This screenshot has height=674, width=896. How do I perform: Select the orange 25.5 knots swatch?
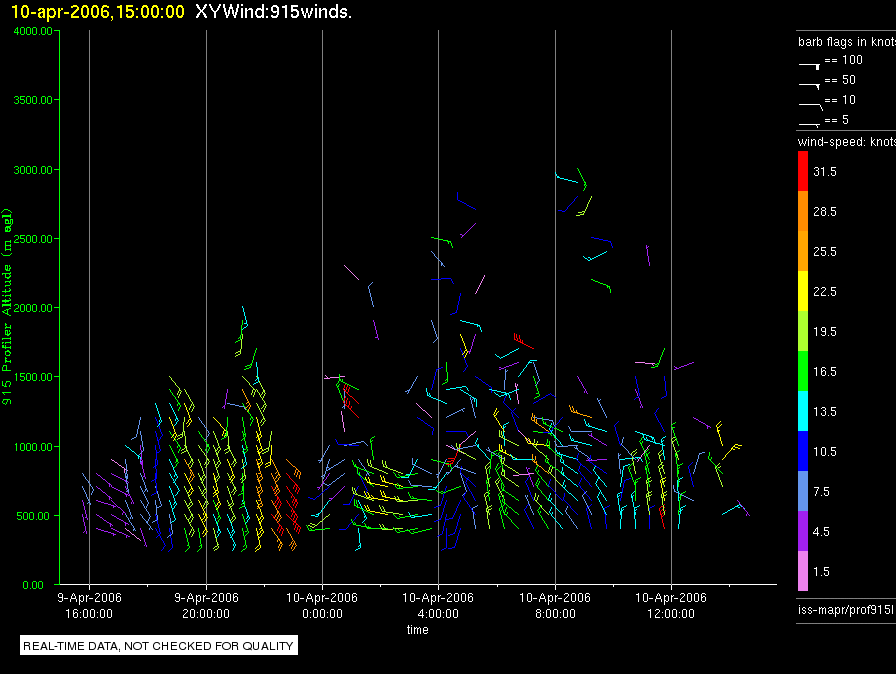[803, 251]
